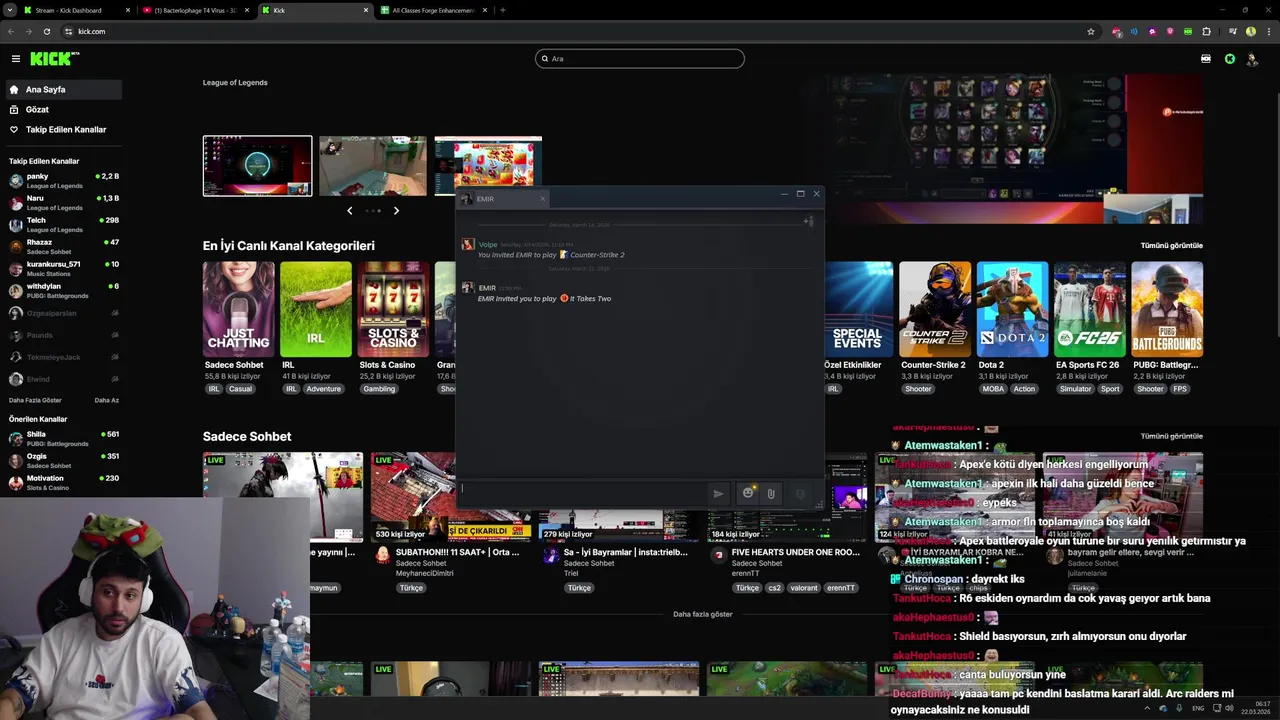Open followed channel kurankursu_571
Viewport: 1280px width, 720px height.
[x=64, y=269]
